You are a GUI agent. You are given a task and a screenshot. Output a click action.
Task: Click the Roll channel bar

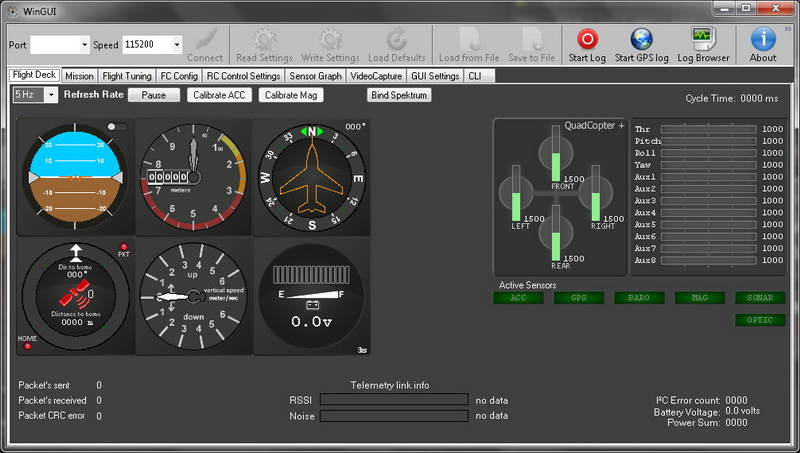708,153
